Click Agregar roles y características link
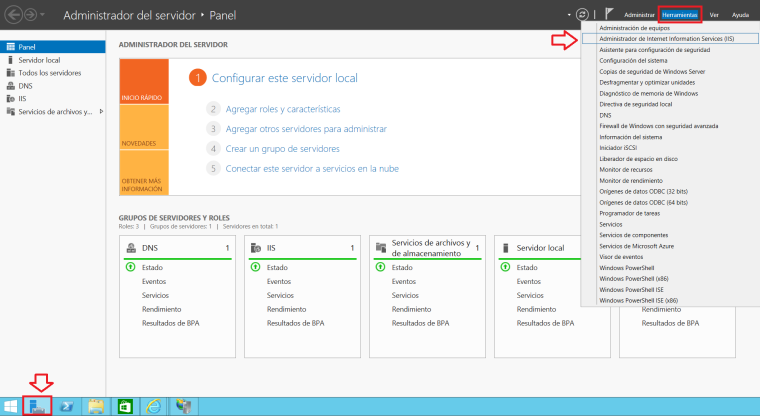The height and width of the screenshot is (416, 760). [x=283, y=108]
